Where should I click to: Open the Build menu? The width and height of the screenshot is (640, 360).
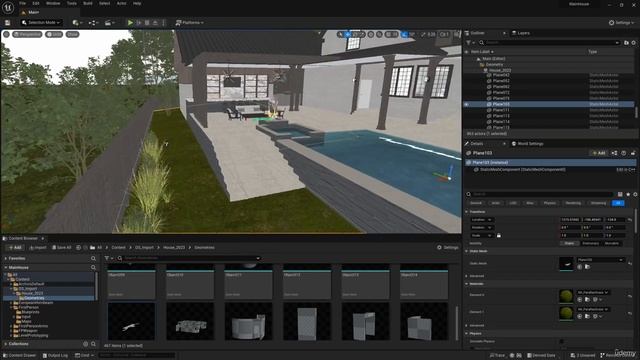[x=88, y=3]
